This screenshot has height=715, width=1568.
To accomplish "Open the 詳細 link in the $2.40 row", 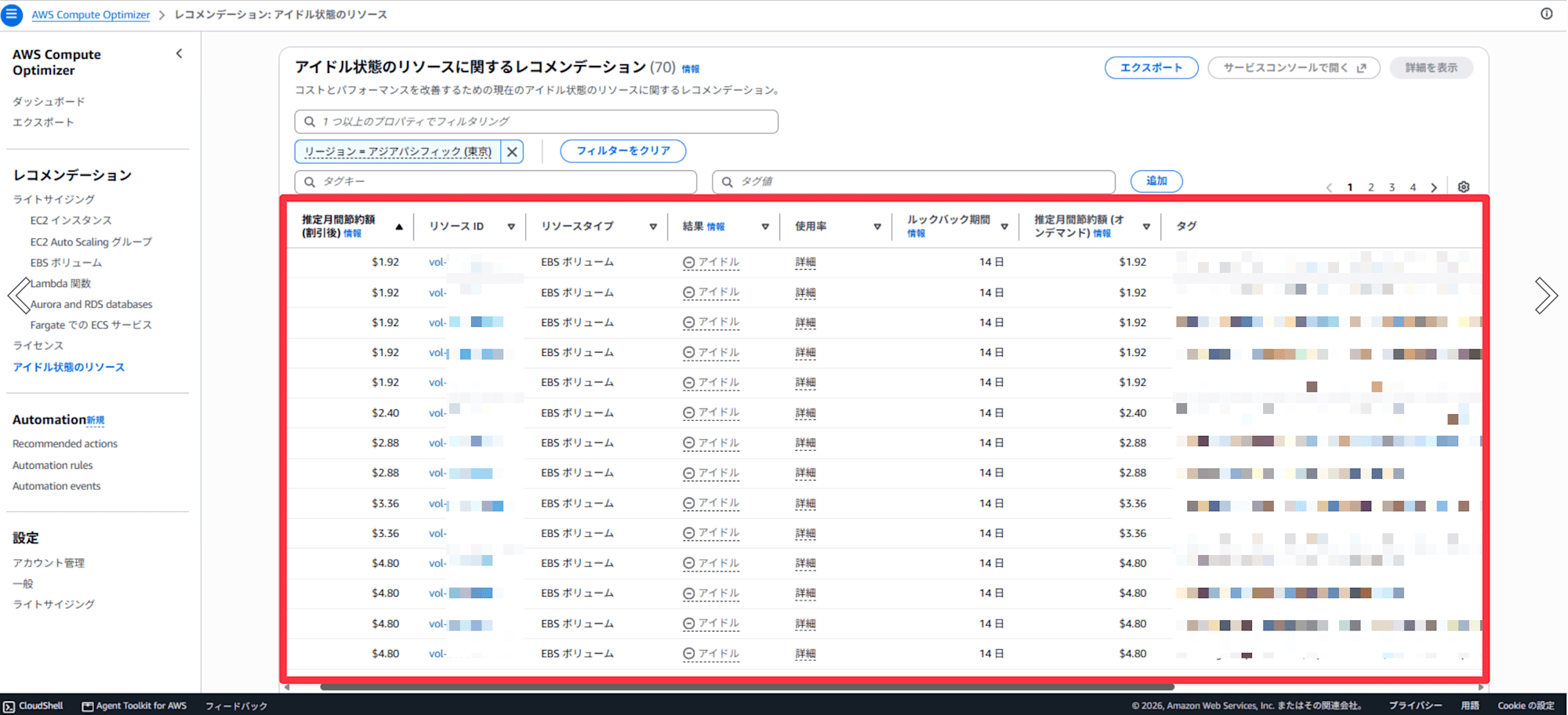I will 805,413.
